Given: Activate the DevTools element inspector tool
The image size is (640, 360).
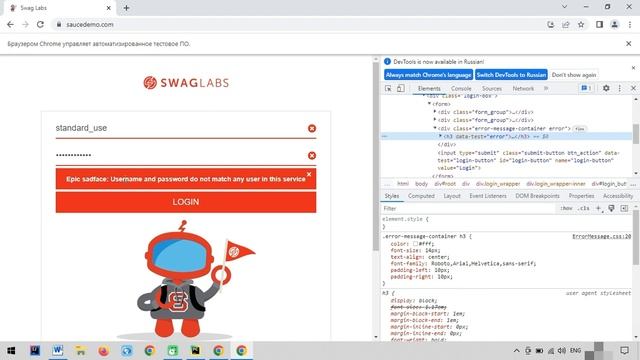Looking at the screenshot, I should (x=388, y=88).
